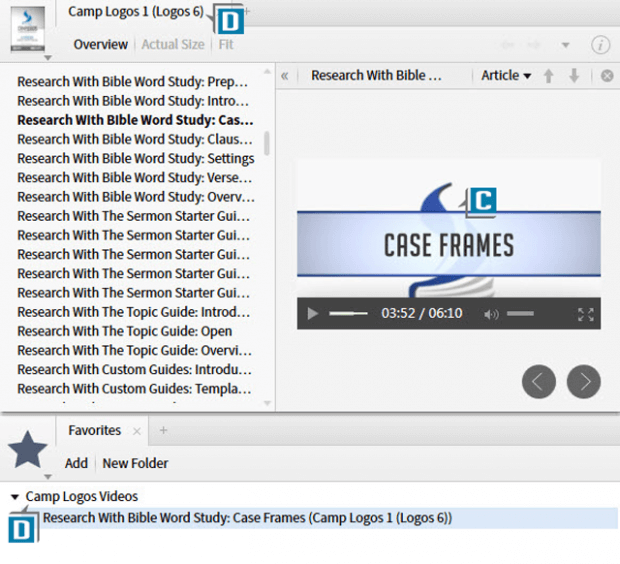This screenshot has width=620, height=564.
Task: Collapse the Camp Logos Videos folder
Action: [x=15, y=497]
